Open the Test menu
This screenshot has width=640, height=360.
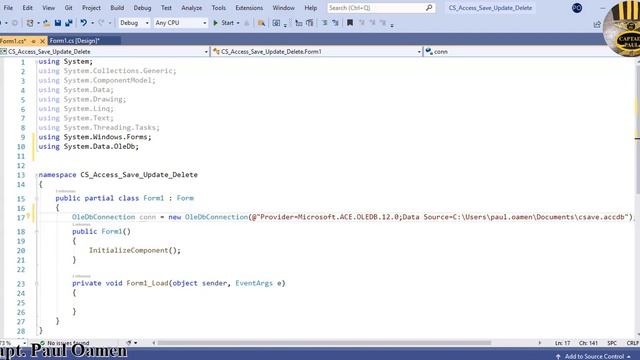coord(166,8)
